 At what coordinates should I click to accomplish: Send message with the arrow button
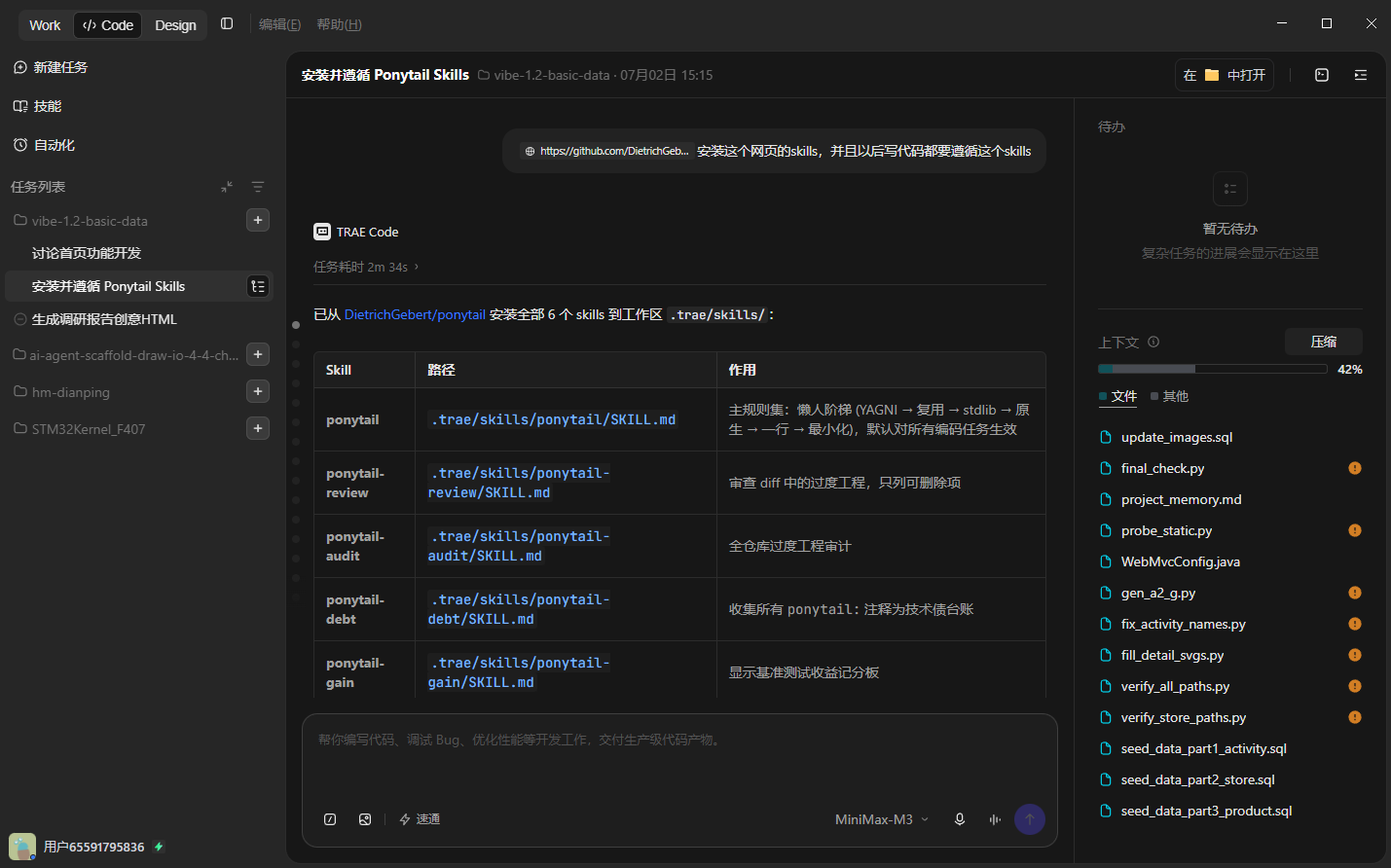(x=1030, y=819)
